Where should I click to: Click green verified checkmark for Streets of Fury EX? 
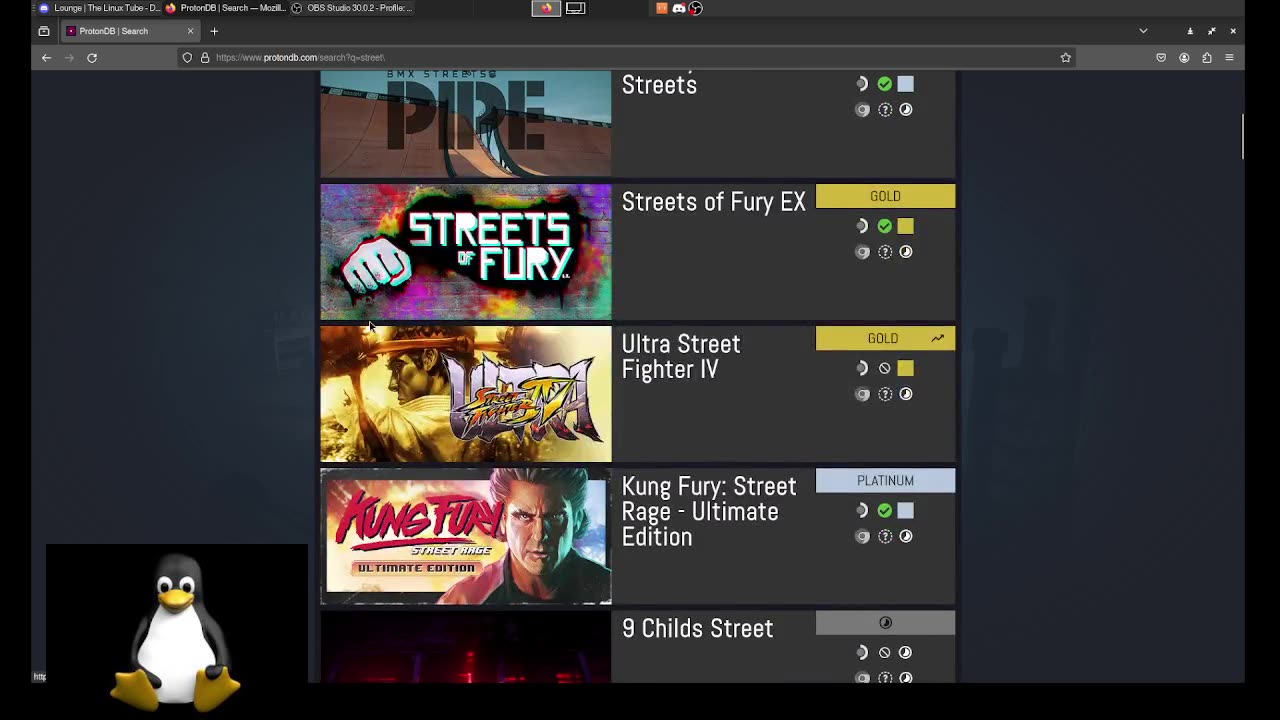click(x=884, y=226)
